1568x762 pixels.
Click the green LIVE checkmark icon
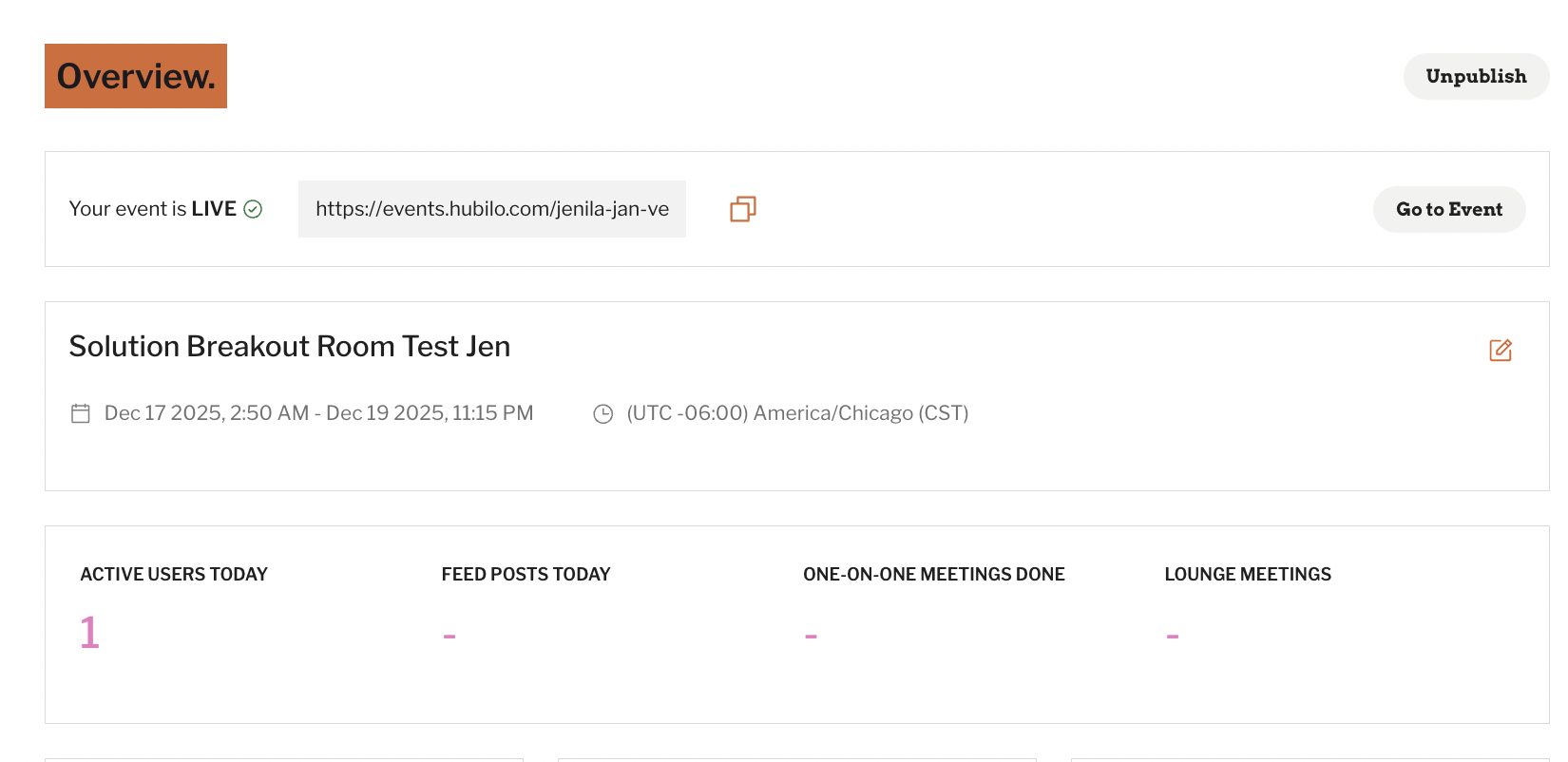coord(253,209)
